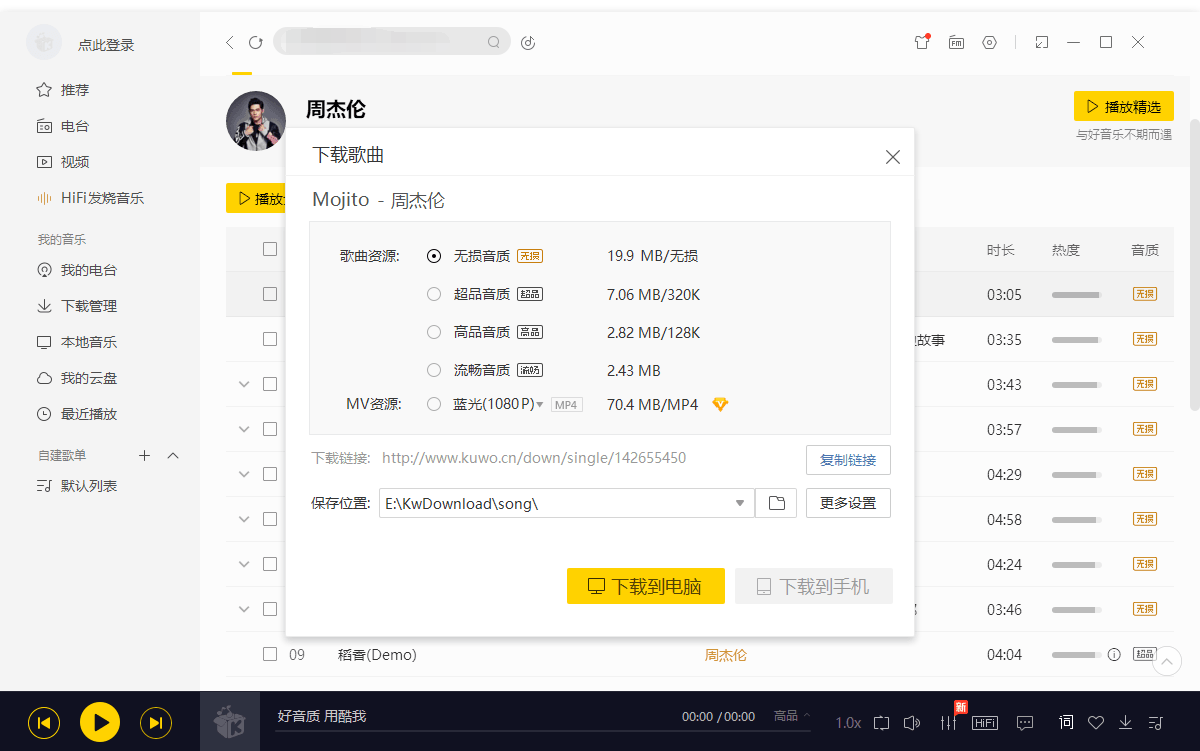1200x751 pixels.
Task: Switch to 本地音乐 in the sidebar
Action: click(x=70, y=341)
